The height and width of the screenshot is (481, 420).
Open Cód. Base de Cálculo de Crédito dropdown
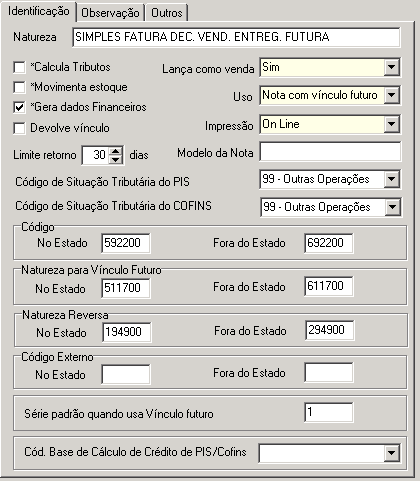point(391,453)
